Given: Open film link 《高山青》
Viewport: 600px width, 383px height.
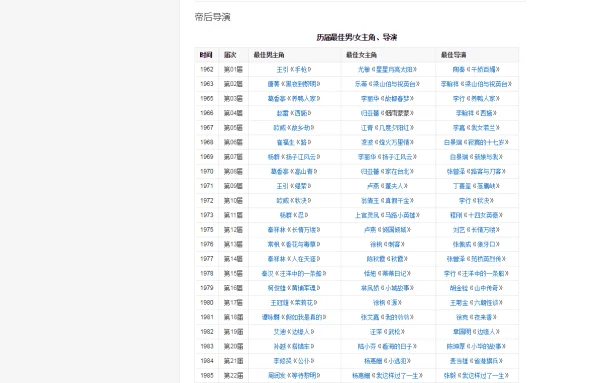Looking at the screenshot, I should [304, 171].
